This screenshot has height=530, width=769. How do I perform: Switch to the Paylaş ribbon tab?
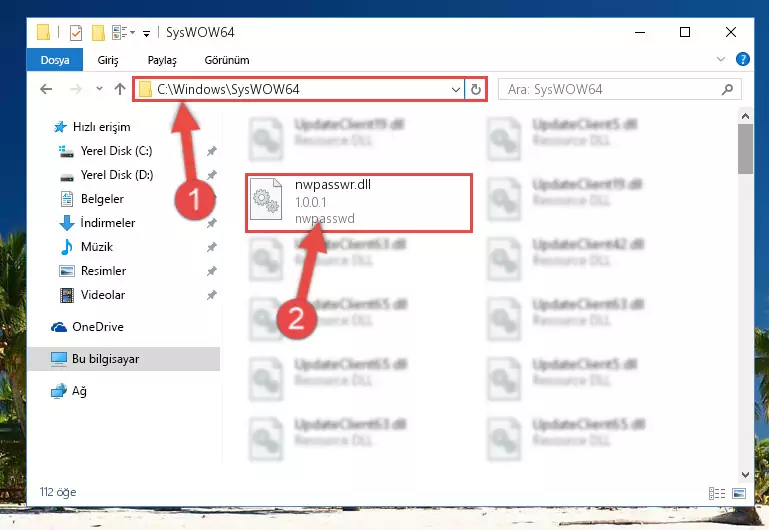162,60
